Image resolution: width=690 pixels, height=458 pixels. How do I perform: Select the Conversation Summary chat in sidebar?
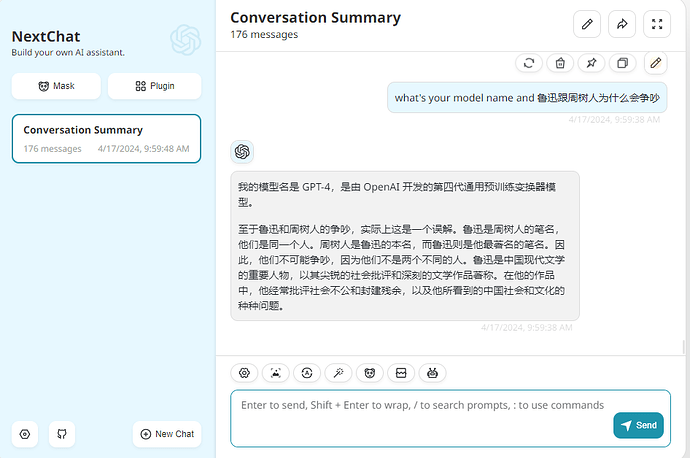tap(106, 139)
